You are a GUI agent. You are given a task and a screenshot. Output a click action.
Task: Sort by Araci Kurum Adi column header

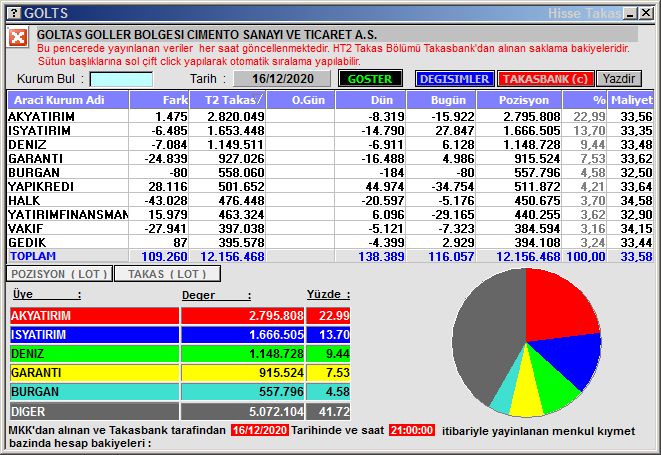pyautogui.click(x=68, y=100)
